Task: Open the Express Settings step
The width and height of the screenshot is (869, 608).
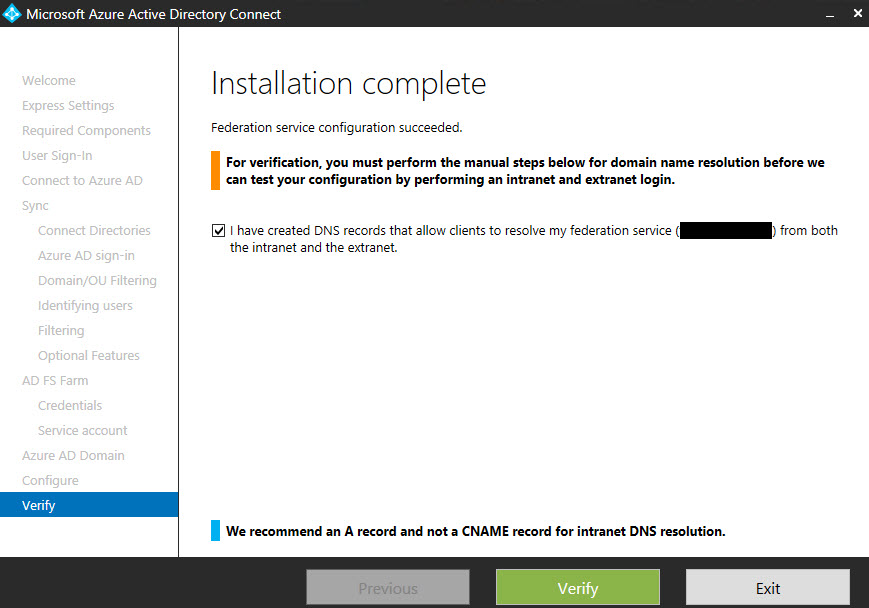Action: coord(68,106)
